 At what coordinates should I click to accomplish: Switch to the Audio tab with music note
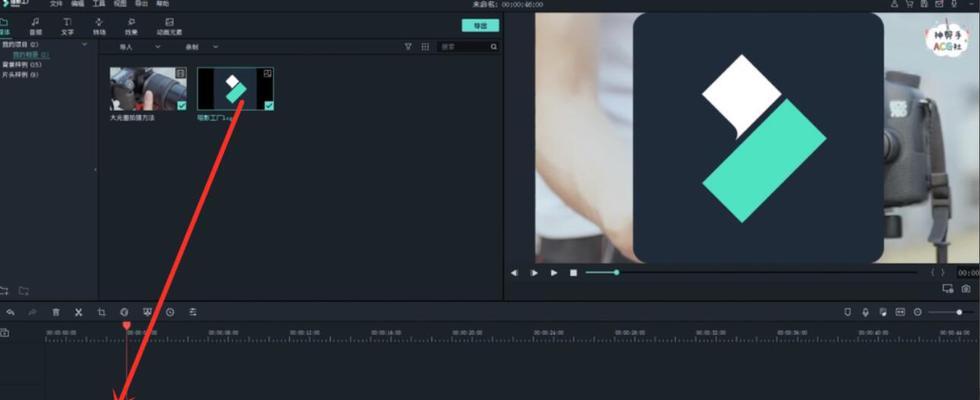click(36, 26)
